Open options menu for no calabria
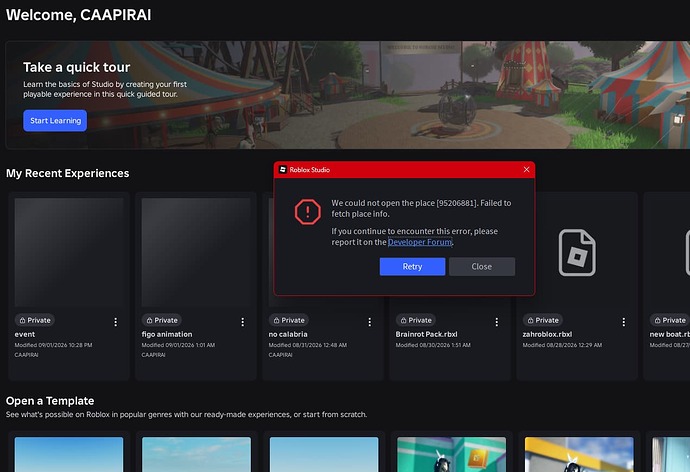The height and width of the screenshot is (472, 690). pyautogui.click(x=370, y=322)
